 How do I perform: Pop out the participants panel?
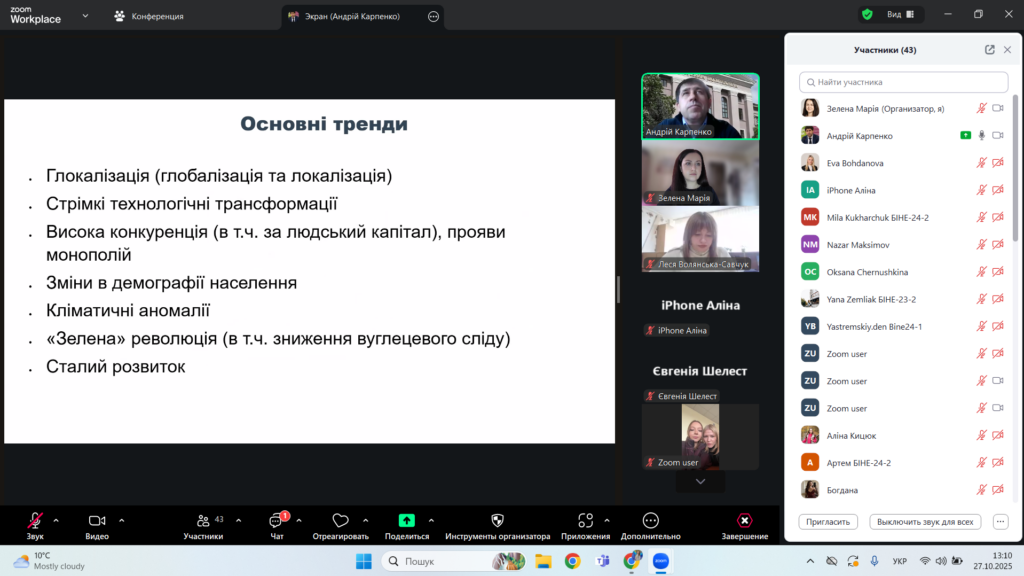[989, 50]
